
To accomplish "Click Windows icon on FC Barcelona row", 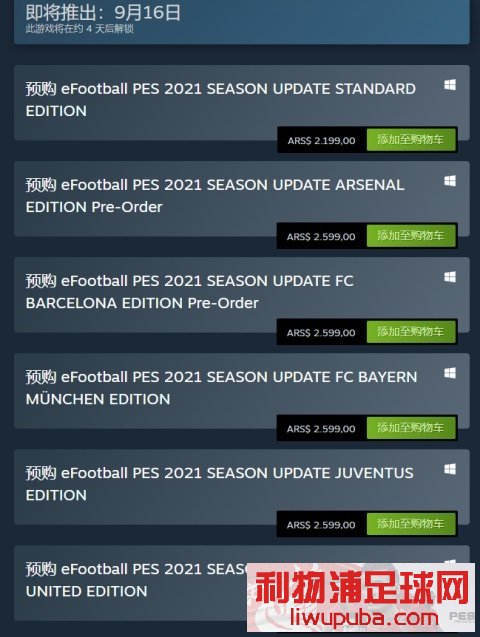I will [450, 277].
